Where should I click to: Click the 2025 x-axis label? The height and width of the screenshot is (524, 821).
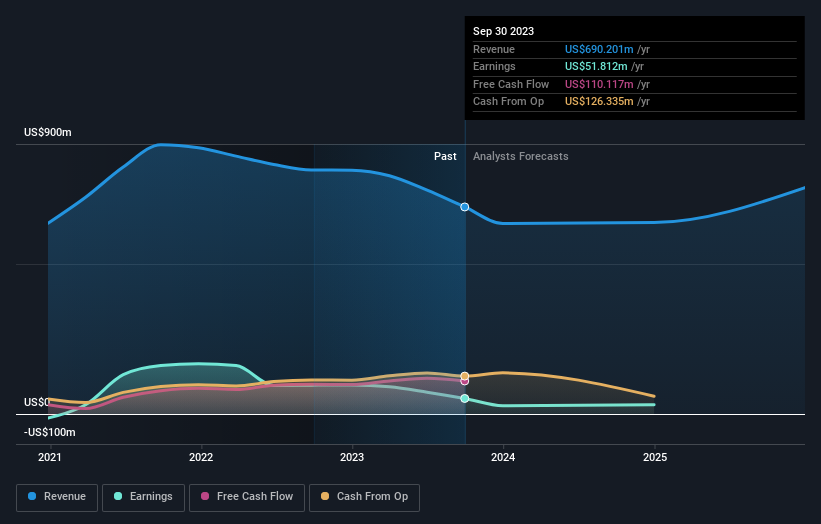point(655,458)
